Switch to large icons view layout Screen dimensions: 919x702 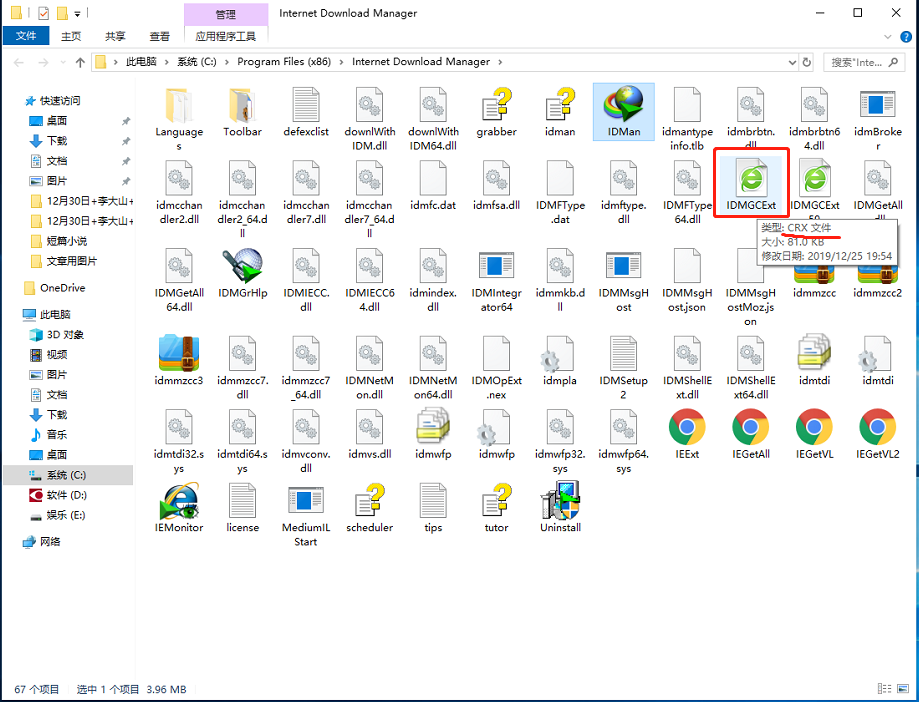[x=904, y=689]
